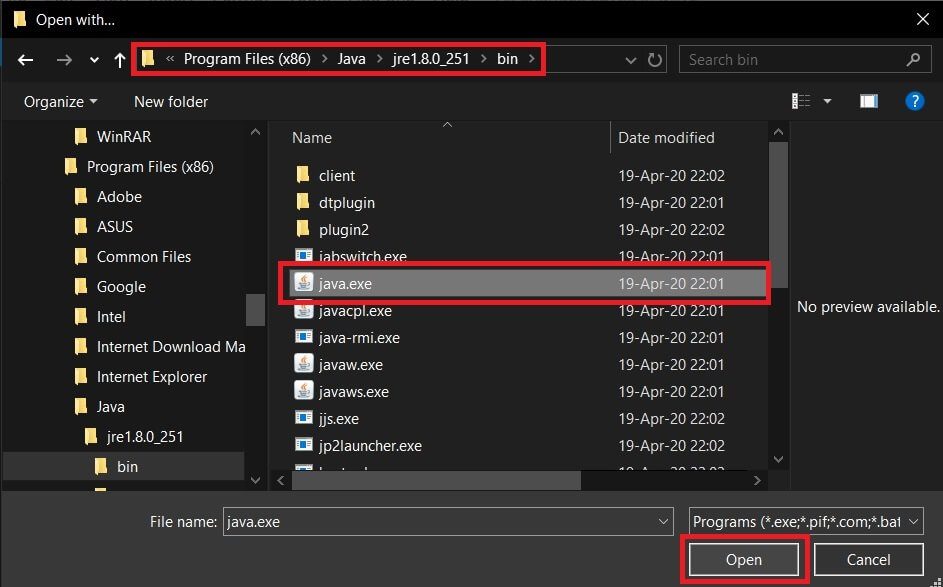Select the javaws.exe file icon
Viewport: 943px width, 587px height.
coord(304,391)
